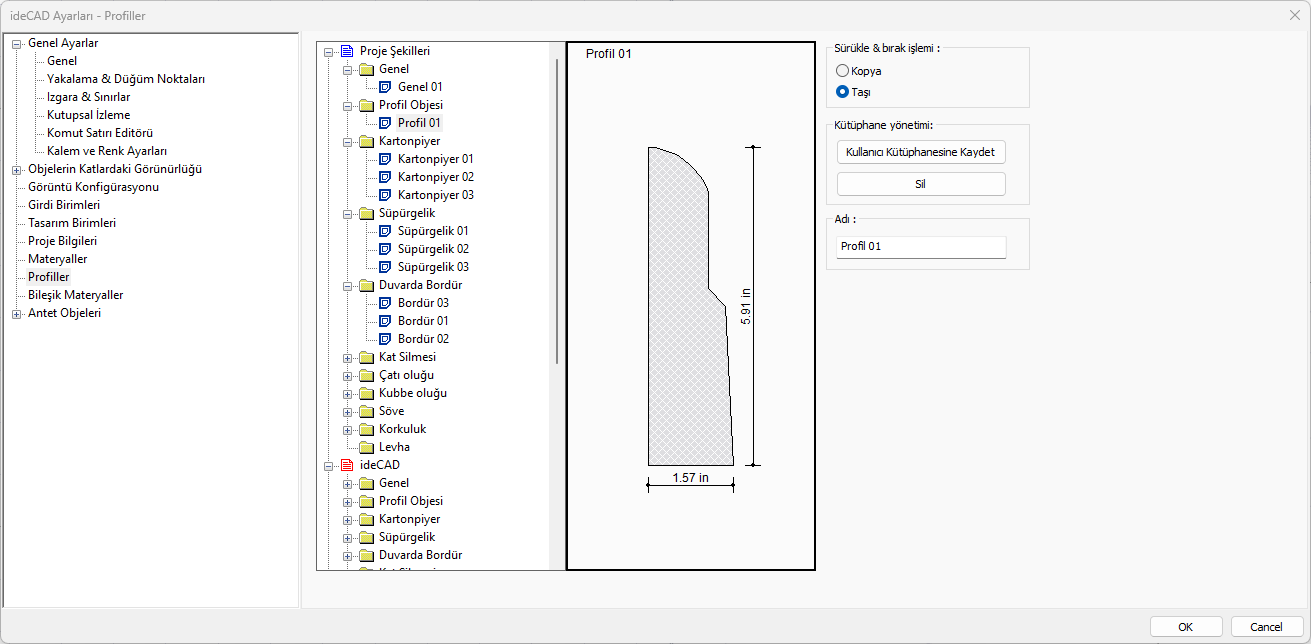The image size is (1311, 644).
Task: Open Kalem ve Renk Ayarları settings
Action: 106,151
